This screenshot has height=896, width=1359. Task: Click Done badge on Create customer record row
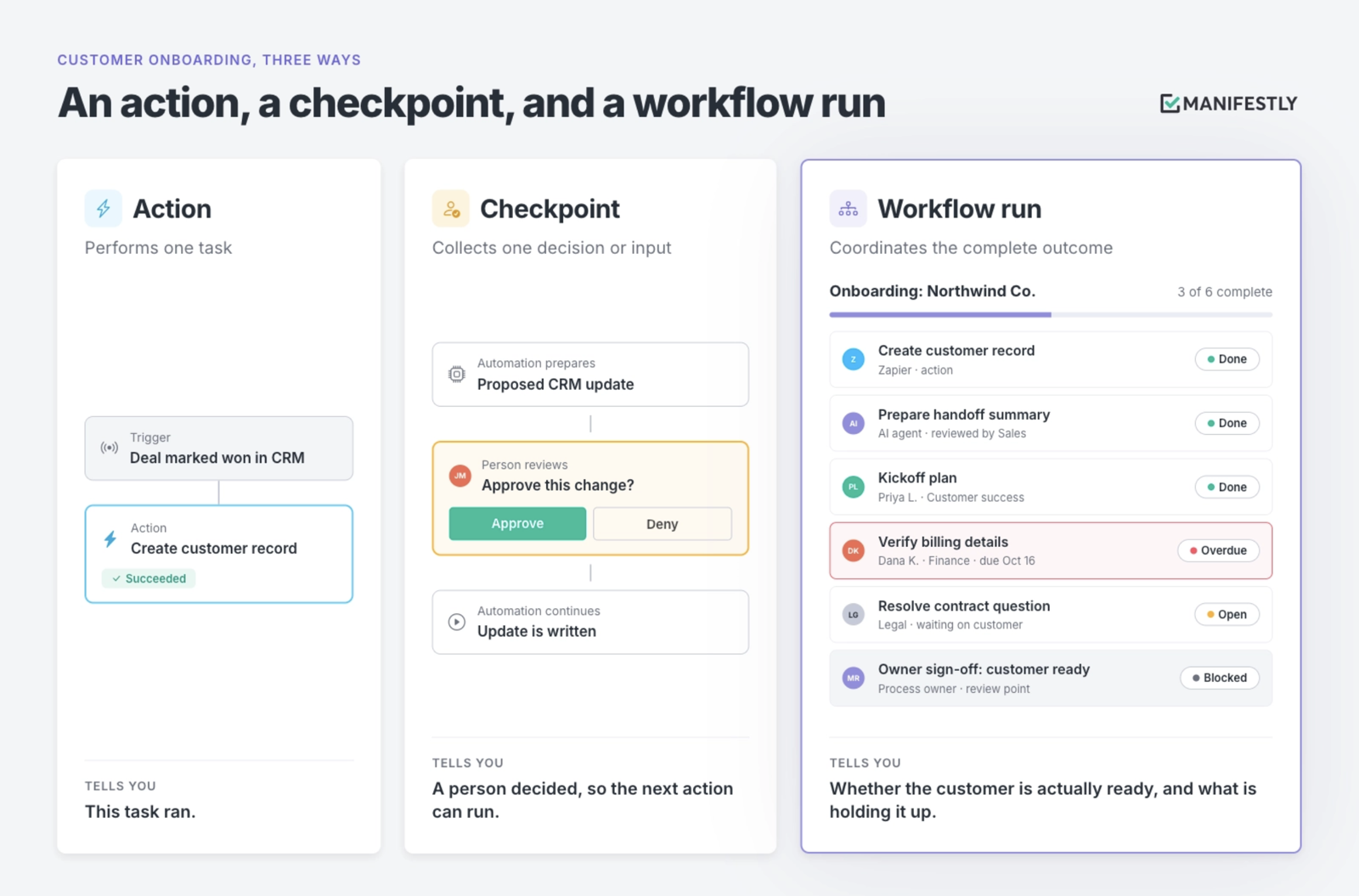(1227, 359)
